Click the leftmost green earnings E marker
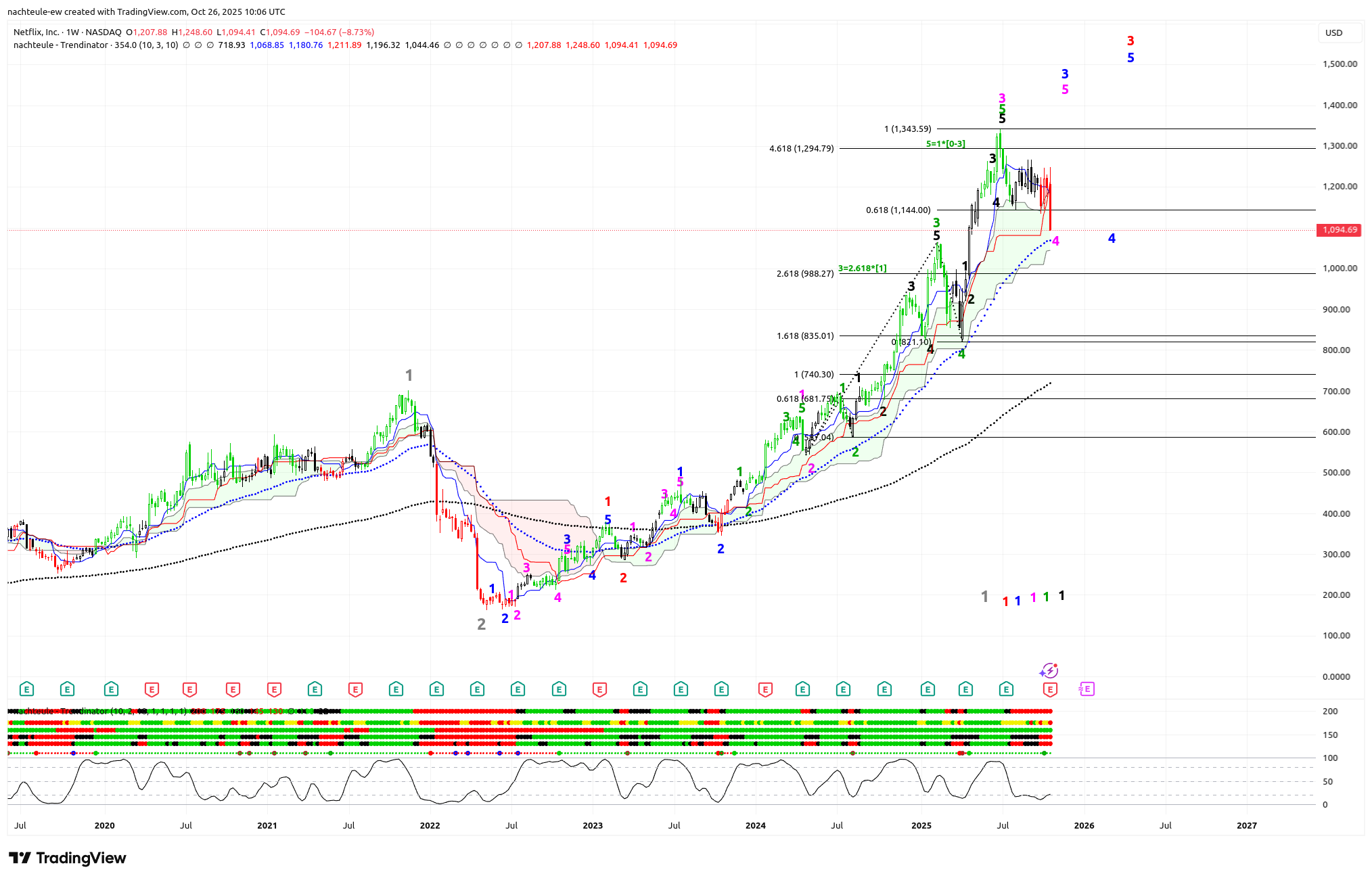 click(26, 689)
